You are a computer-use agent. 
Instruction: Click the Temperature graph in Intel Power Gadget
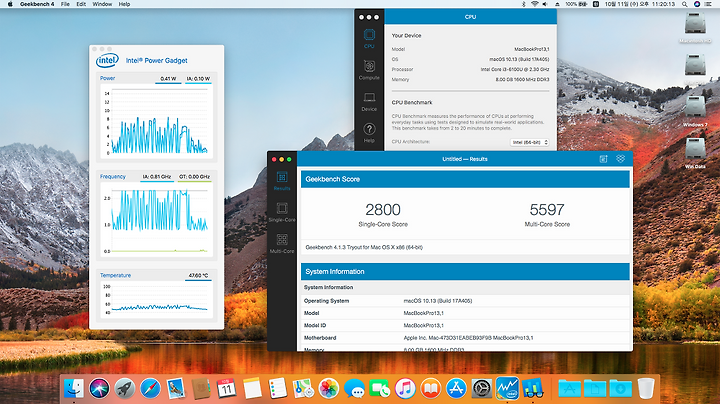[x=157, y=300]
